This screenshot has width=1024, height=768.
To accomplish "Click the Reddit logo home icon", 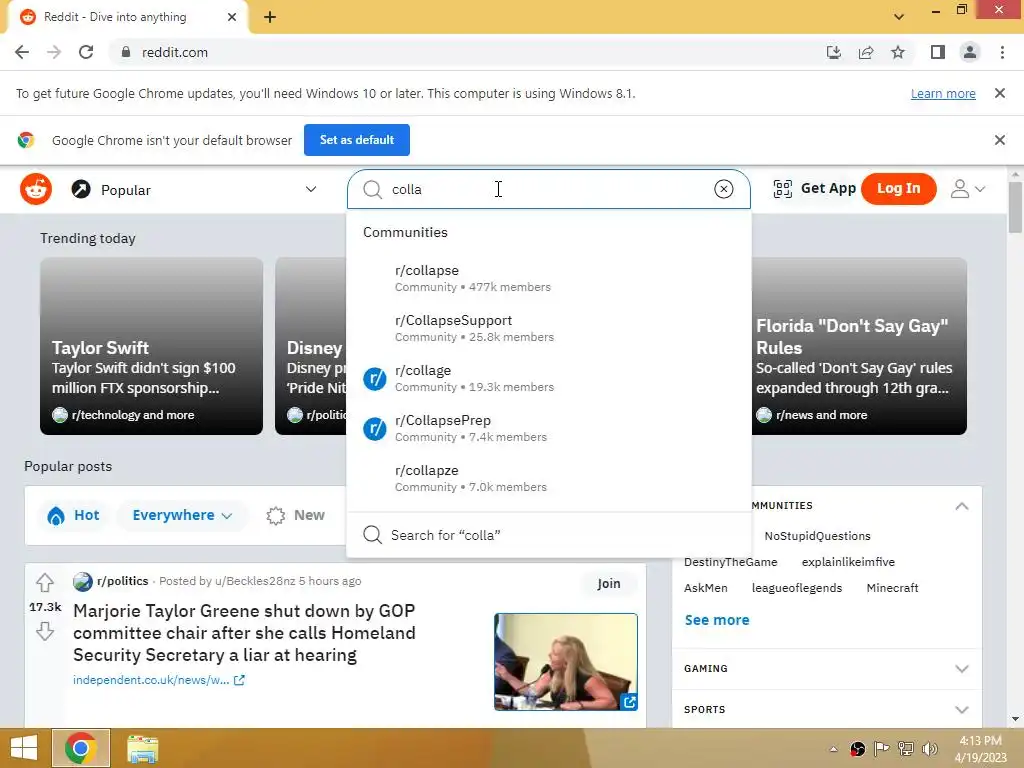I will point(36,189).
